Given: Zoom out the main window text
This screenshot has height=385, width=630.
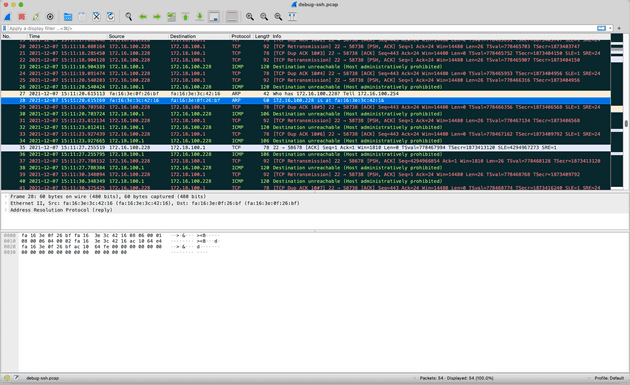Looking at the screenshot, I should (x=264, y=17).
